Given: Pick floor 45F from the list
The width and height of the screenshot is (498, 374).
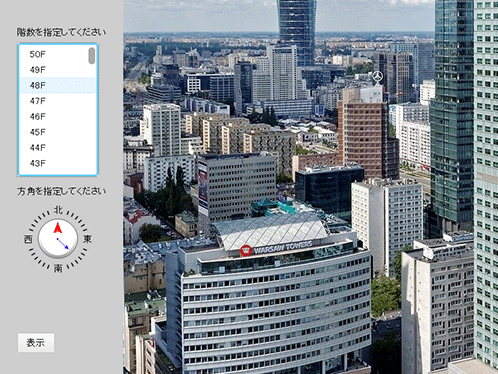Looking at the screenshot, I should 57,132.
